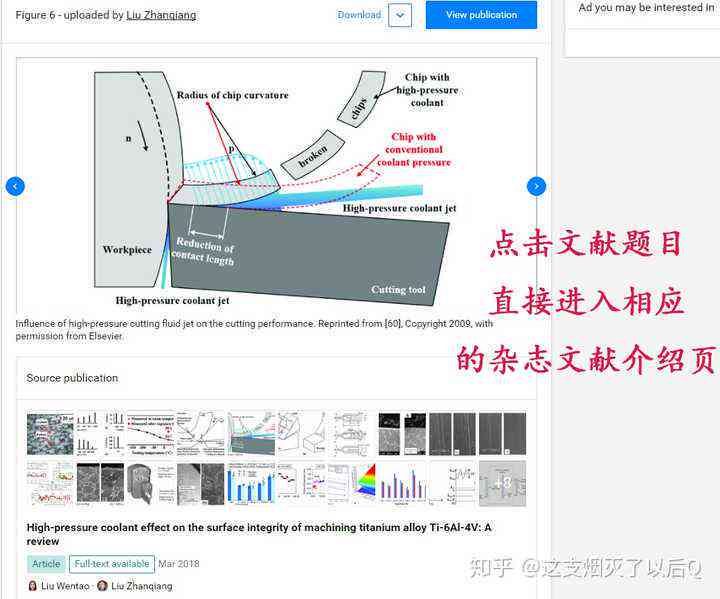
Task: Go to the previous figure arrow
Action: pyautogui.click(x=15, y=186)
